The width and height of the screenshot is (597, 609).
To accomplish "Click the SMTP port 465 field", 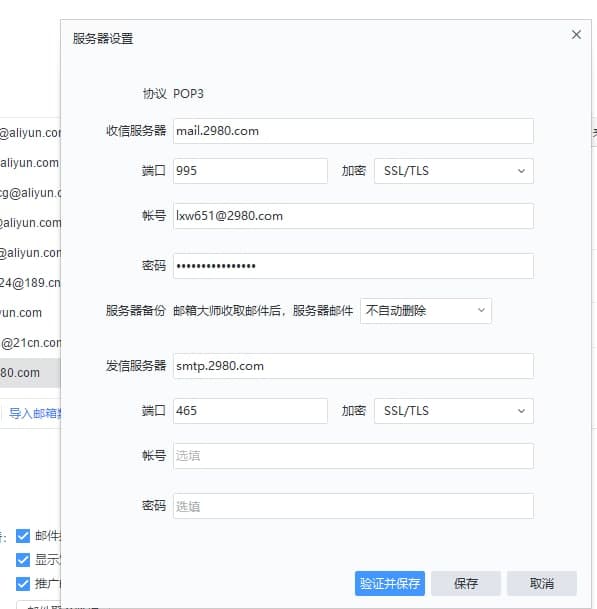I will 250,411.
